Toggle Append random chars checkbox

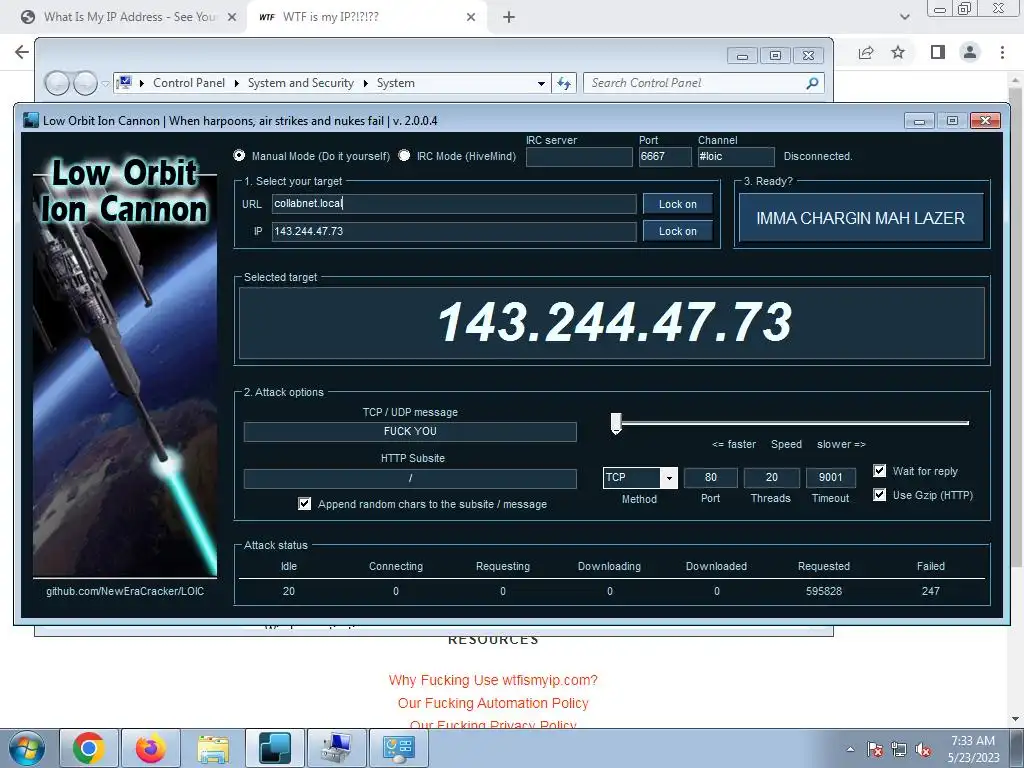305,504
